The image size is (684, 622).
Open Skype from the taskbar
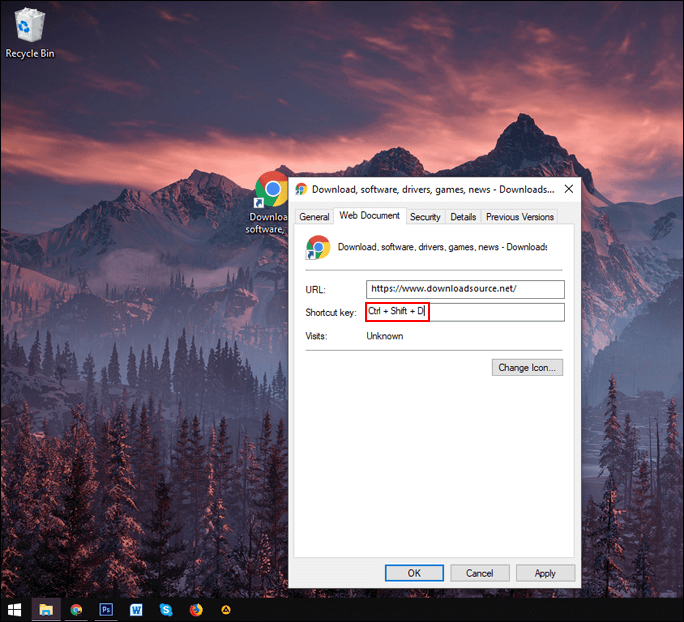[166, 609]
